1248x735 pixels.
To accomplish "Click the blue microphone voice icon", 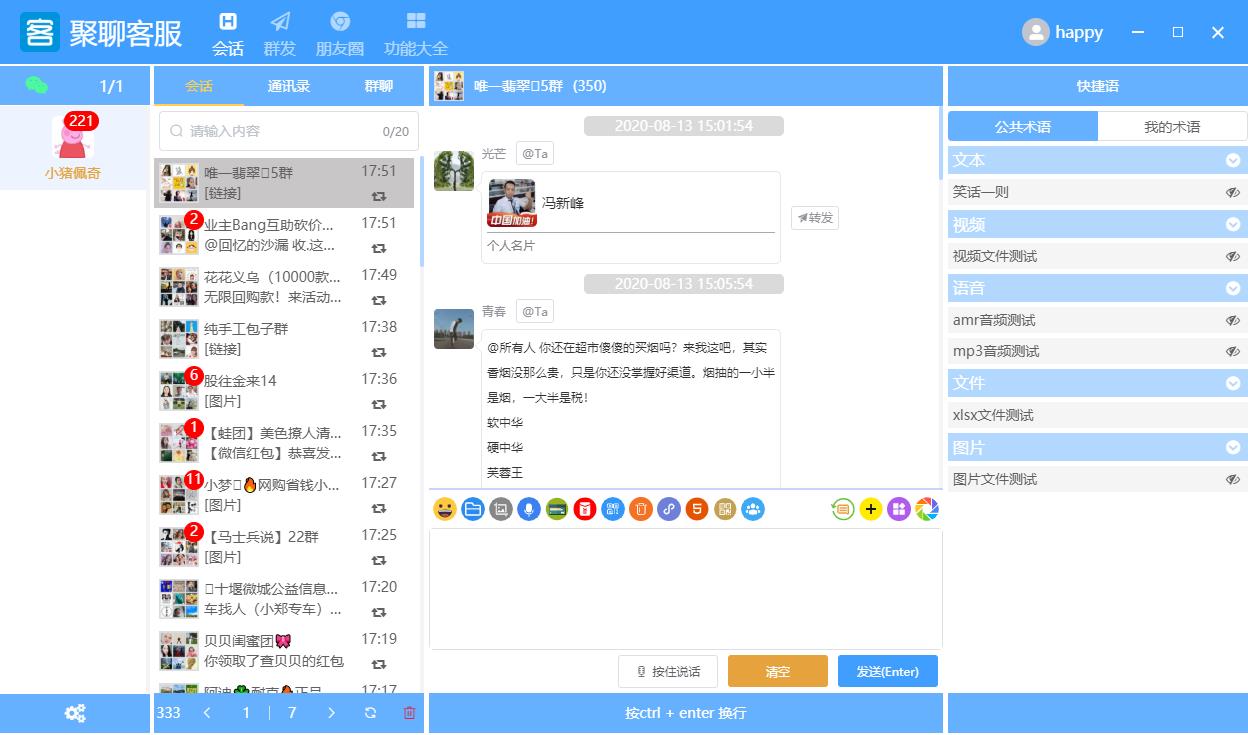I will point(529,509).
